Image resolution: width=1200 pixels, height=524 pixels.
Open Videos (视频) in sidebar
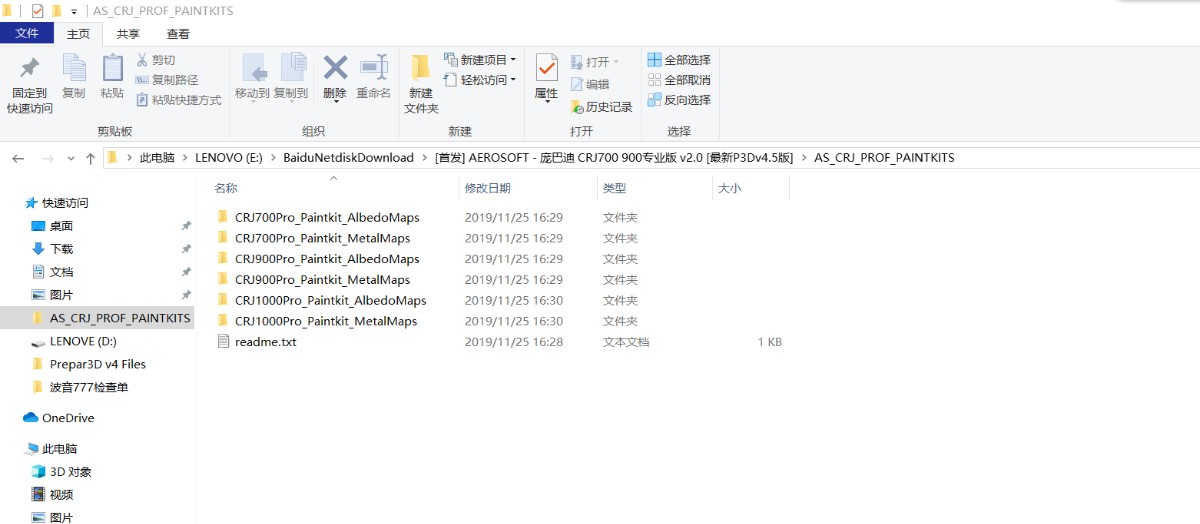61,495
